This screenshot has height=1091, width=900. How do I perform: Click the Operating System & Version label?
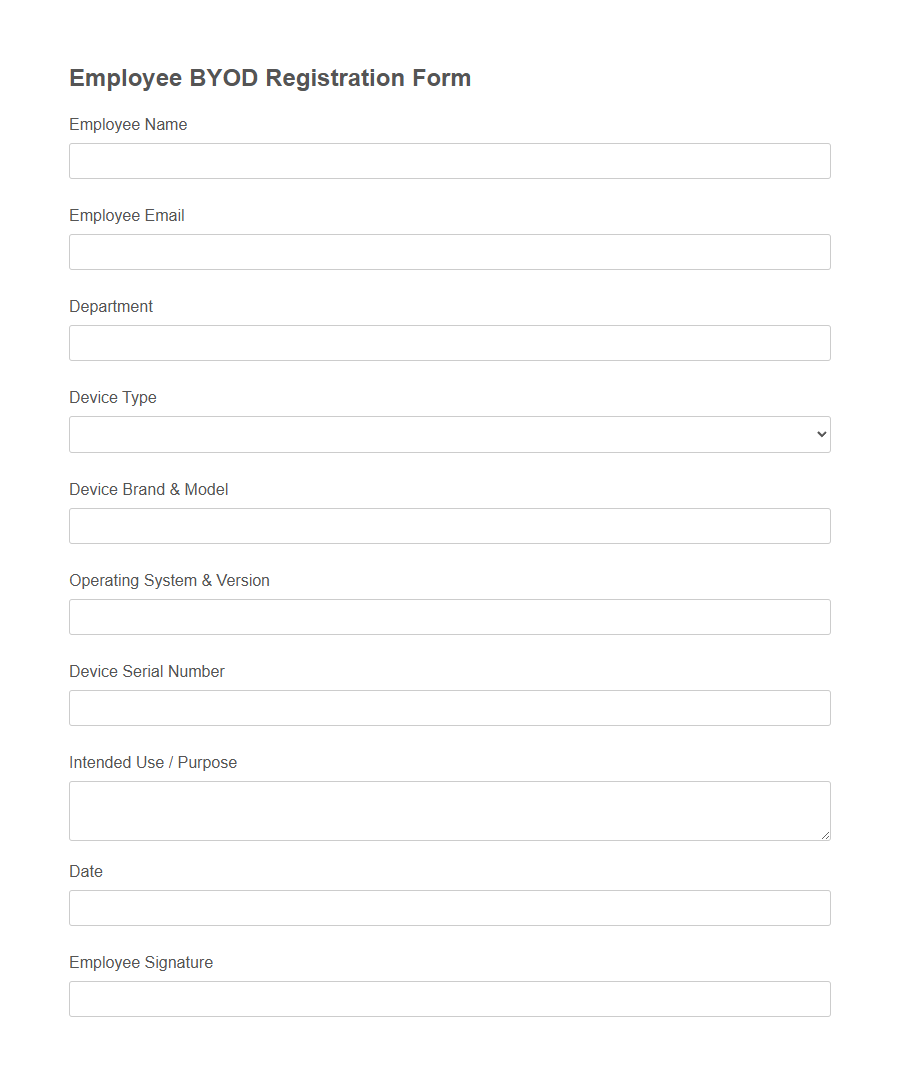(169, 580)
